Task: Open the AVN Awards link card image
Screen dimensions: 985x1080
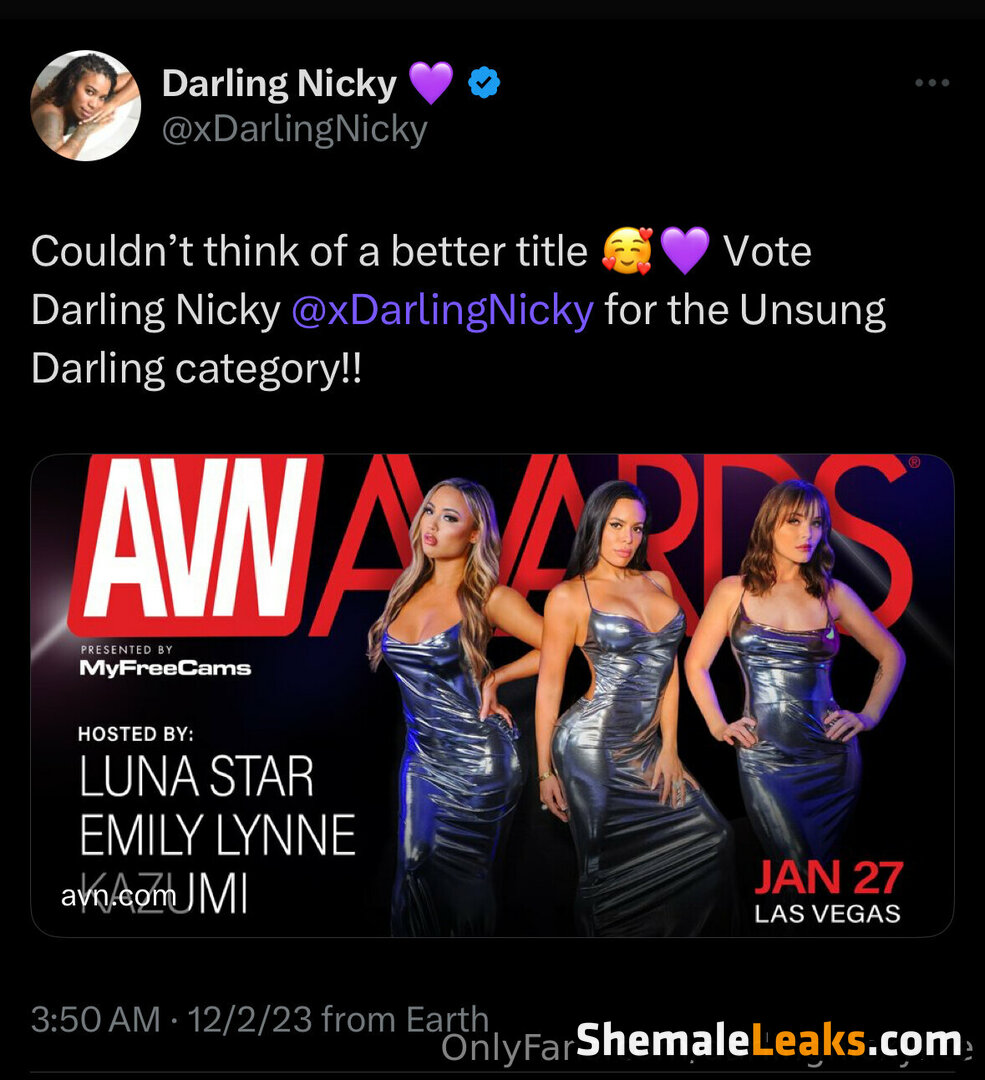Action: (x=492, y=696)
